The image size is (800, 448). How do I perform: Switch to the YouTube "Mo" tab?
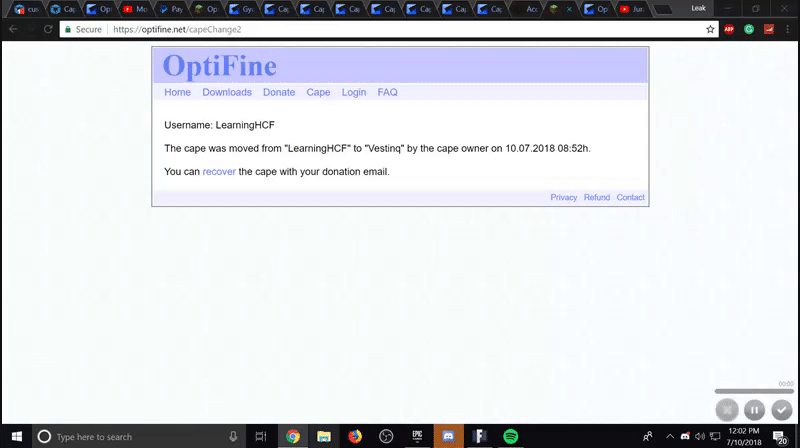click(135, 9)
